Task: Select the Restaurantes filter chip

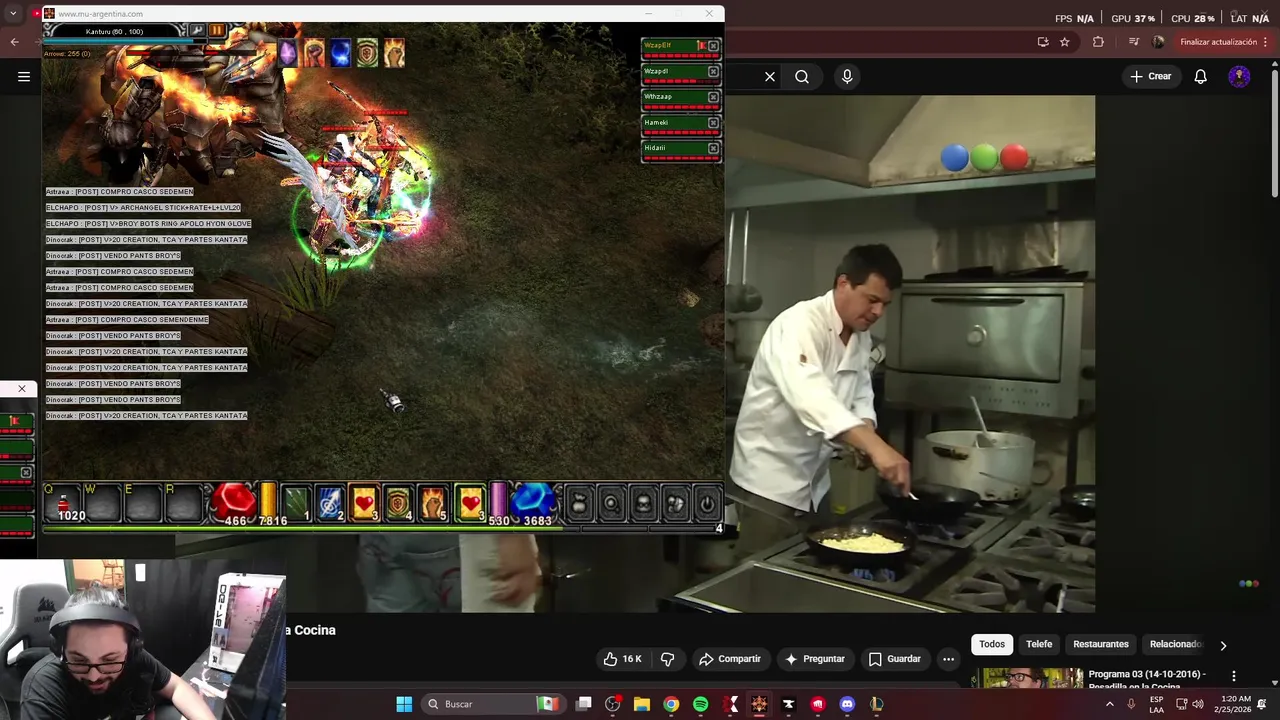Action: click(1101, 644)
